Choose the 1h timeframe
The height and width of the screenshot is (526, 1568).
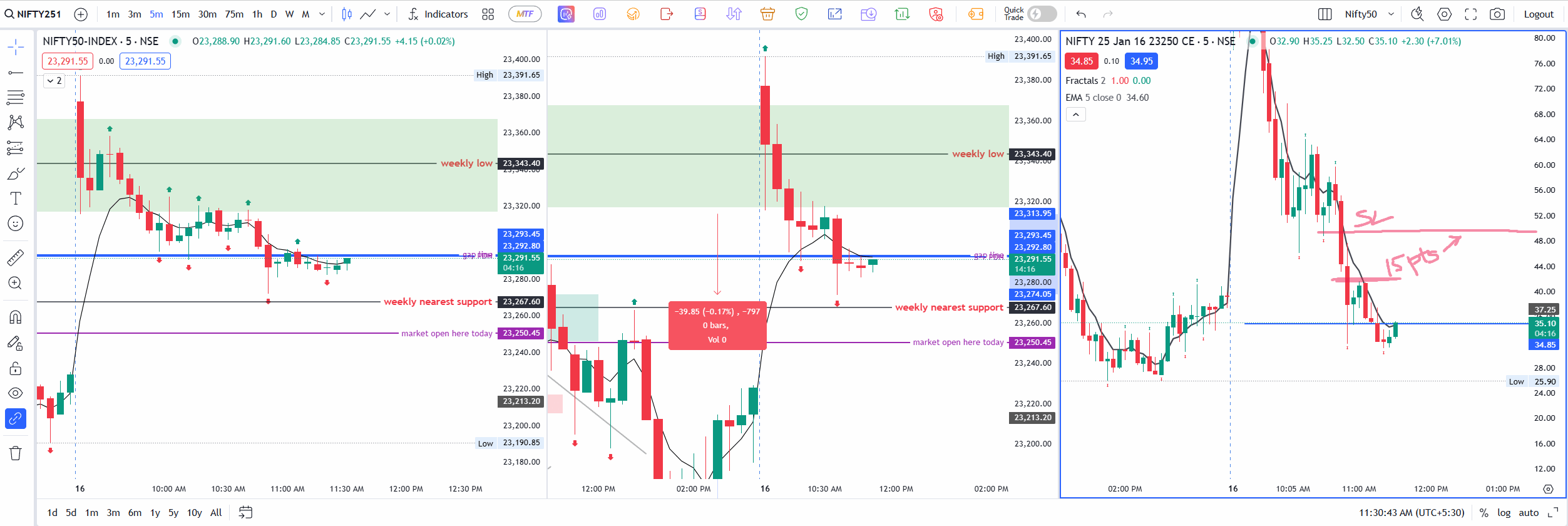point(257,14)
